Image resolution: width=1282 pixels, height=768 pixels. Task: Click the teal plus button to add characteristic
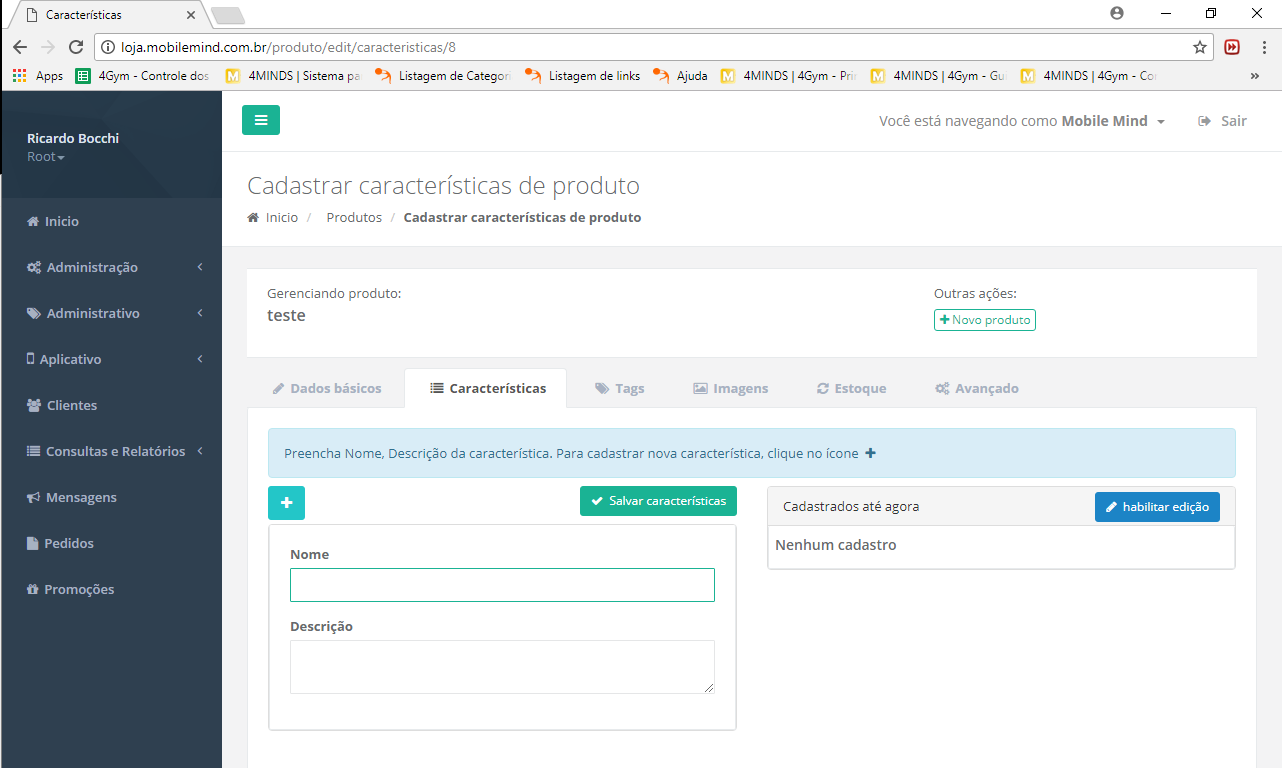(x=286, y=503)
